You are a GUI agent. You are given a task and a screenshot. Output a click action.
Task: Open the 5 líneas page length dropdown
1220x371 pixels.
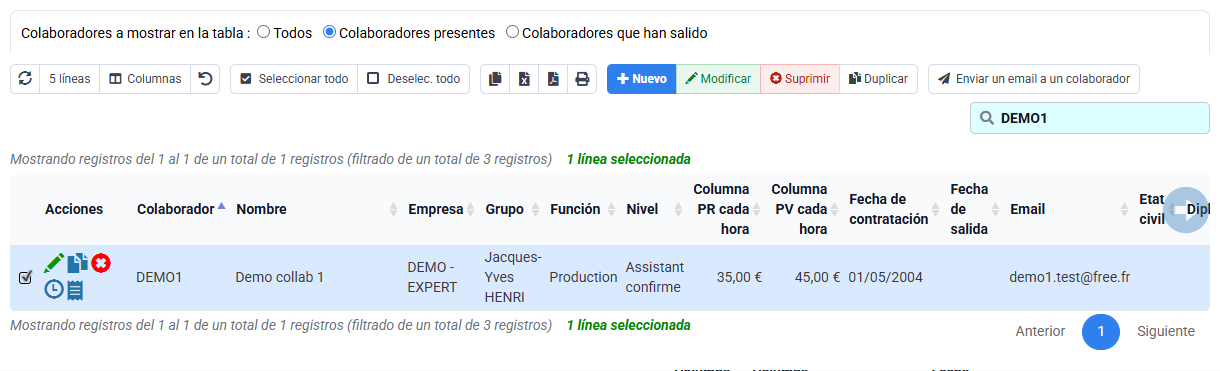click(70, 79)
